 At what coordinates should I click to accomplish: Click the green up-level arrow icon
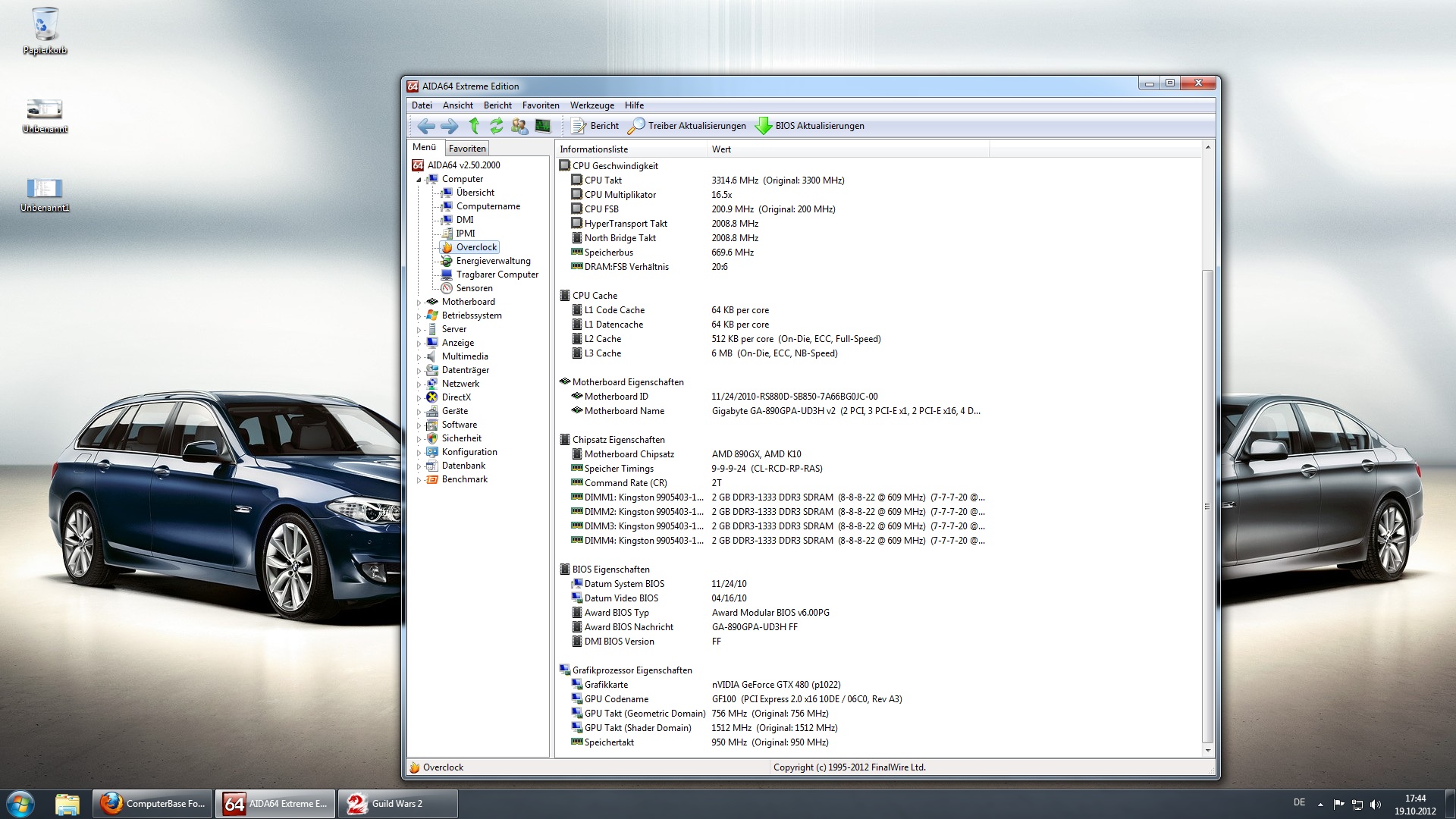[474, 126]
